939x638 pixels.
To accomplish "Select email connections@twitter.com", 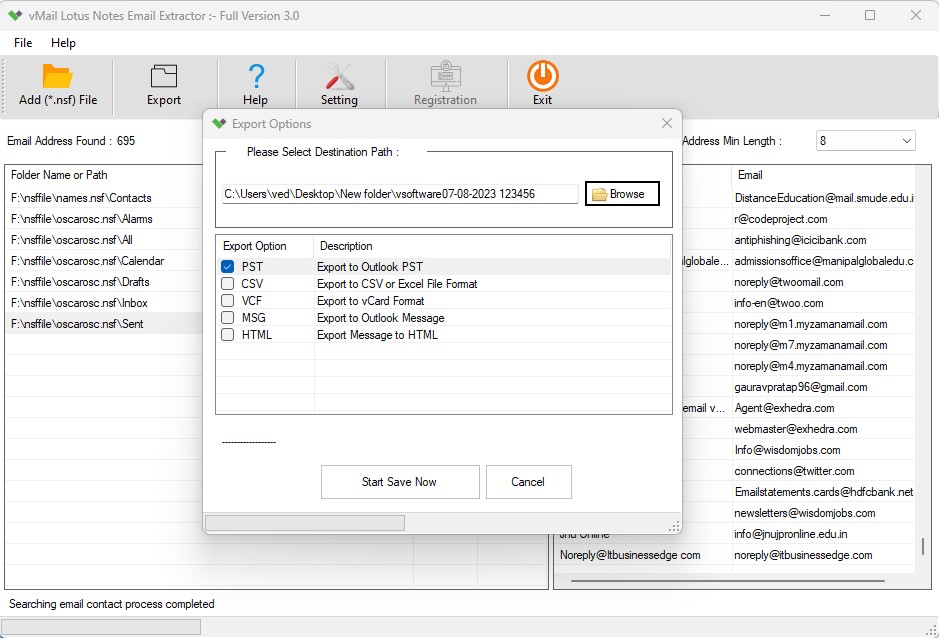I will click(x=794, y=470).
